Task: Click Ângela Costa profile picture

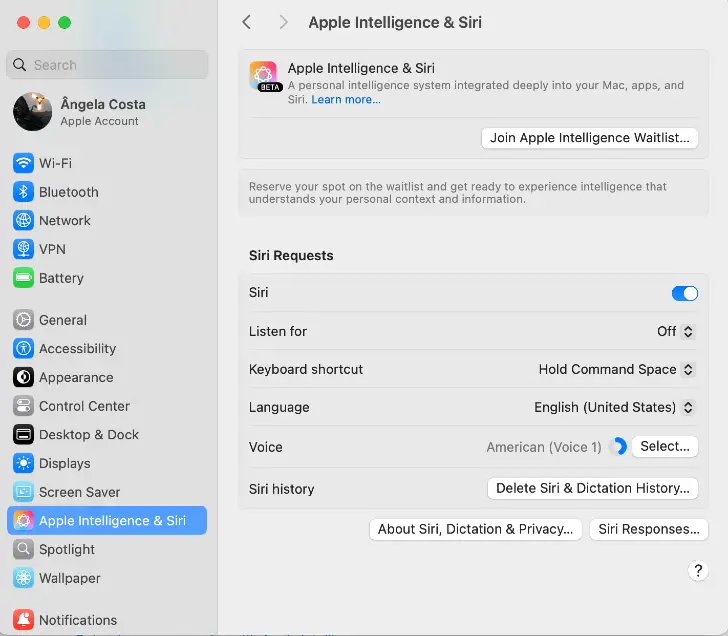Action: [x=32, y=111]
